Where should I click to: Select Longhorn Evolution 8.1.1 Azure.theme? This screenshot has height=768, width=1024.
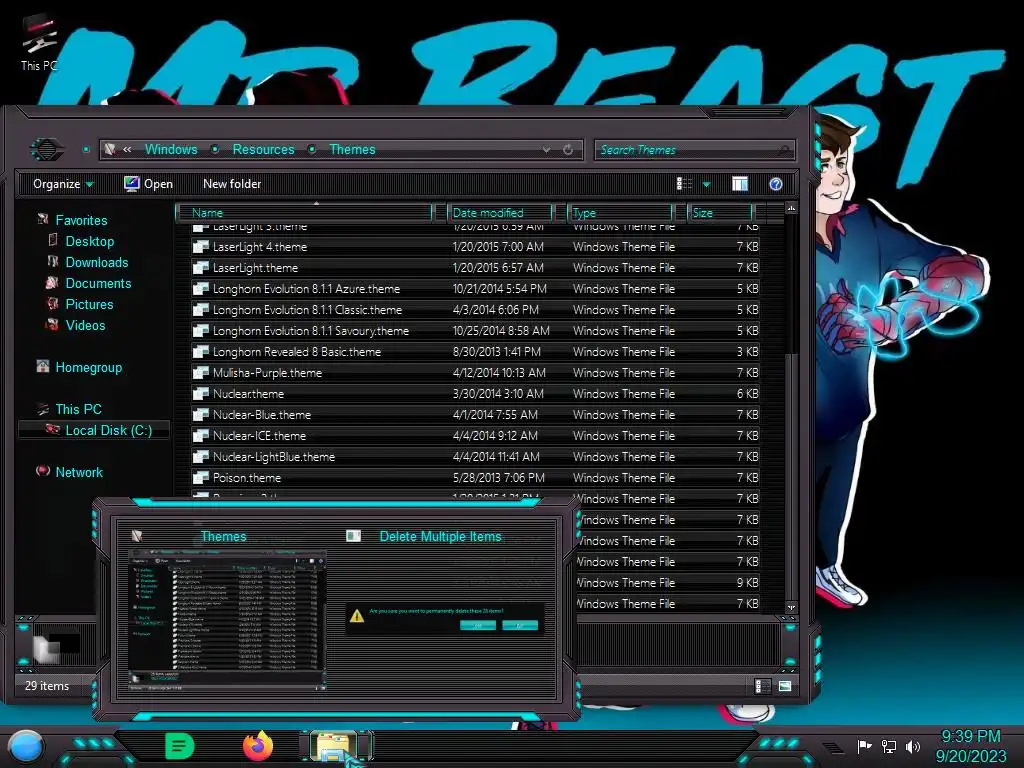306,289
